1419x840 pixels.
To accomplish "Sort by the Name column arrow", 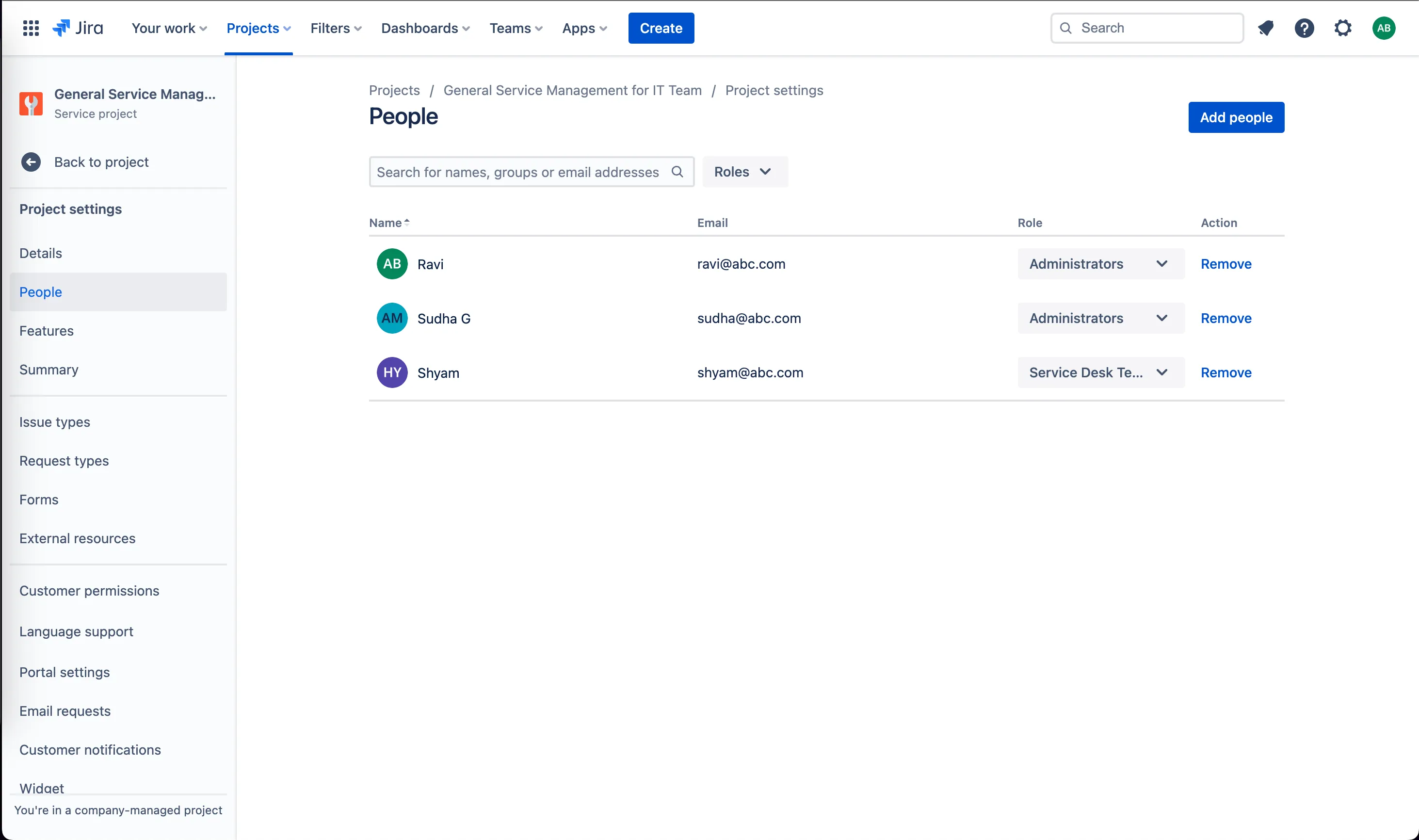I will tap(407, 223).
